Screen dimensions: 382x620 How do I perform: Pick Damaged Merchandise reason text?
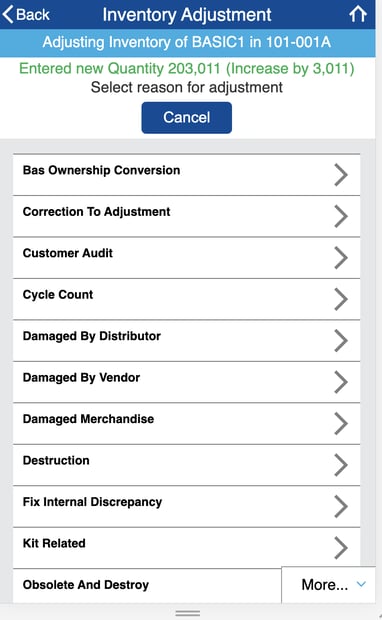tap(88, 419)
